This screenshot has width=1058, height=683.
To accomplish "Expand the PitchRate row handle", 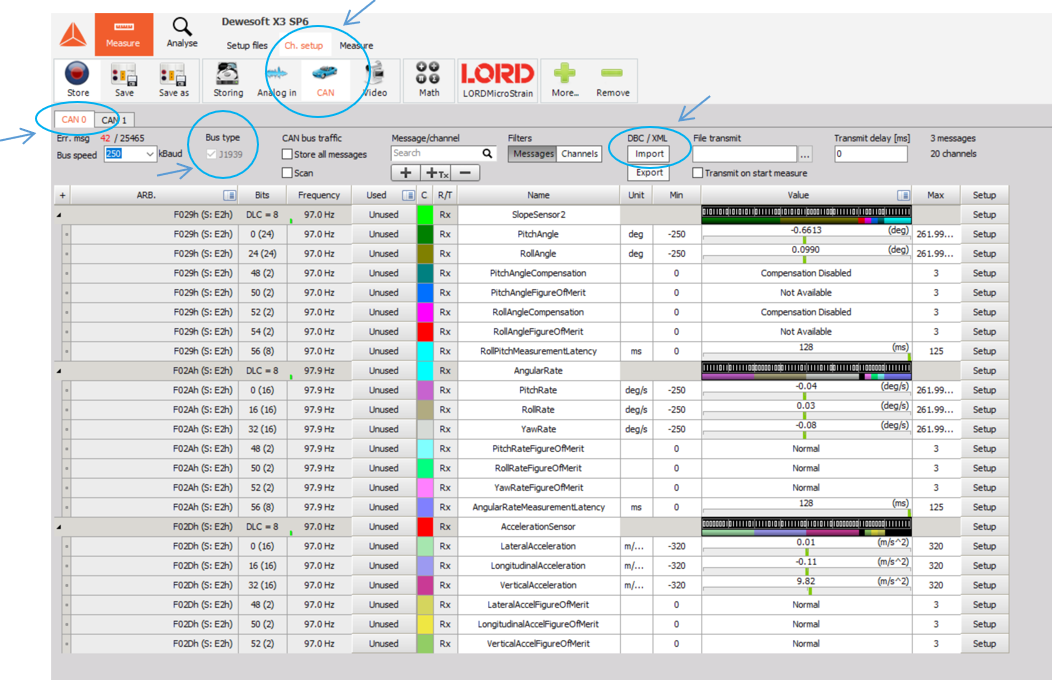I will coord(67,391).
